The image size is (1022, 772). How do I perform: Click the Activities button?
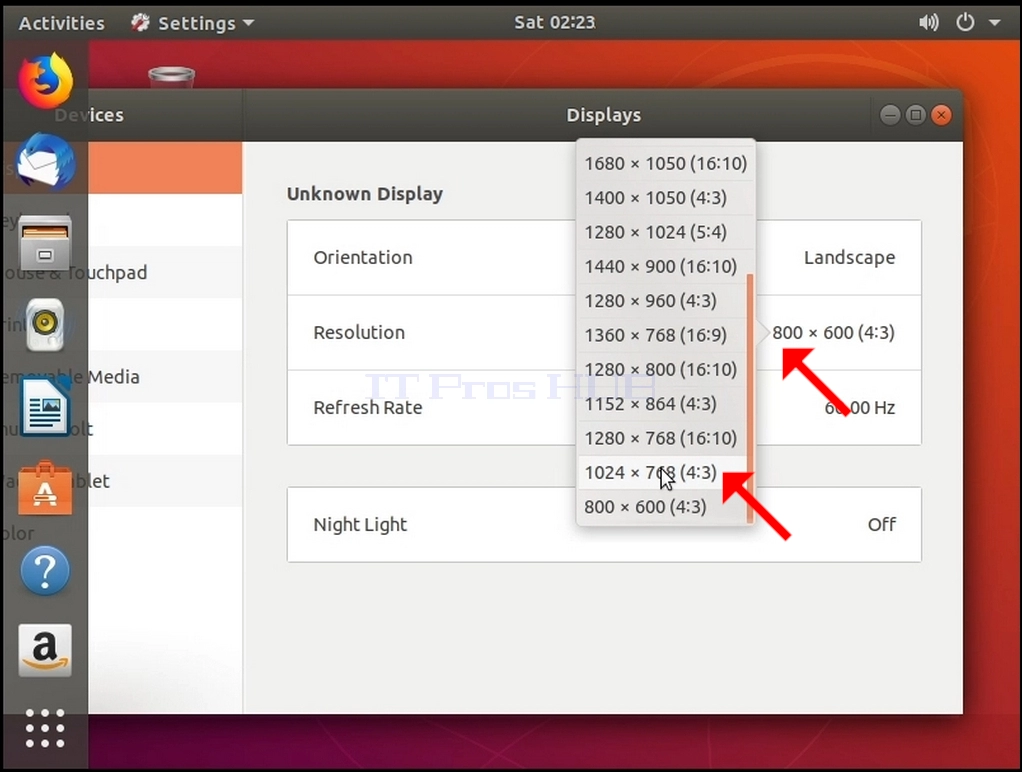(x=61, y=23)
